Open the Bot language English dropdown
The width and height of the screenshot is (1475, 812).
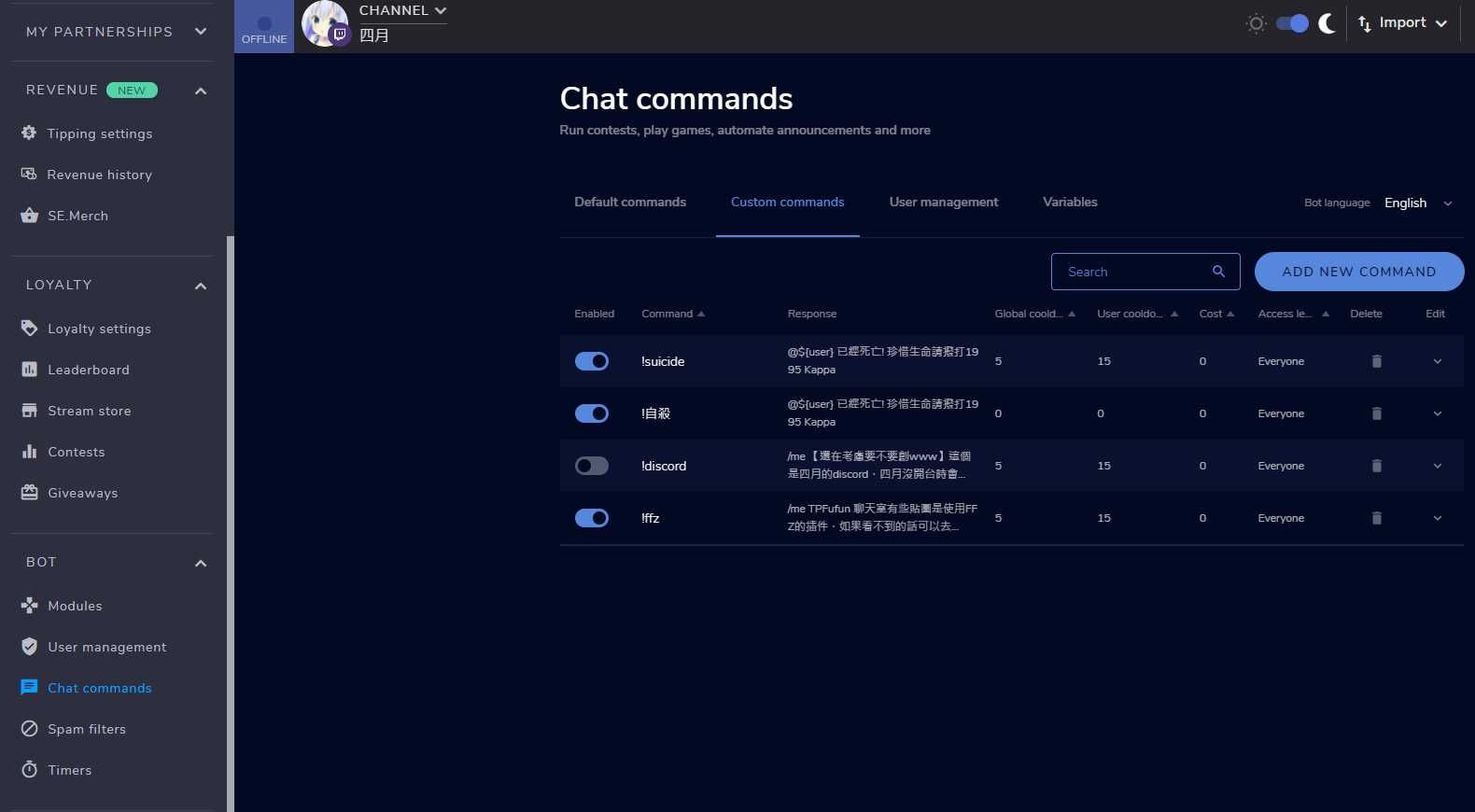(x=1418, y=203)
